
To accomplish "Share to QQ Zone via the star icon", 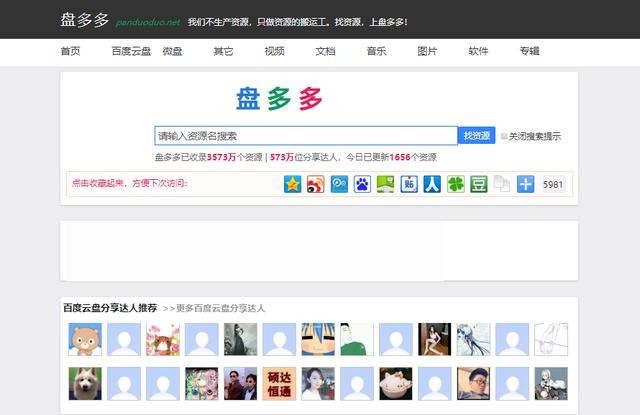I will 292,184.
